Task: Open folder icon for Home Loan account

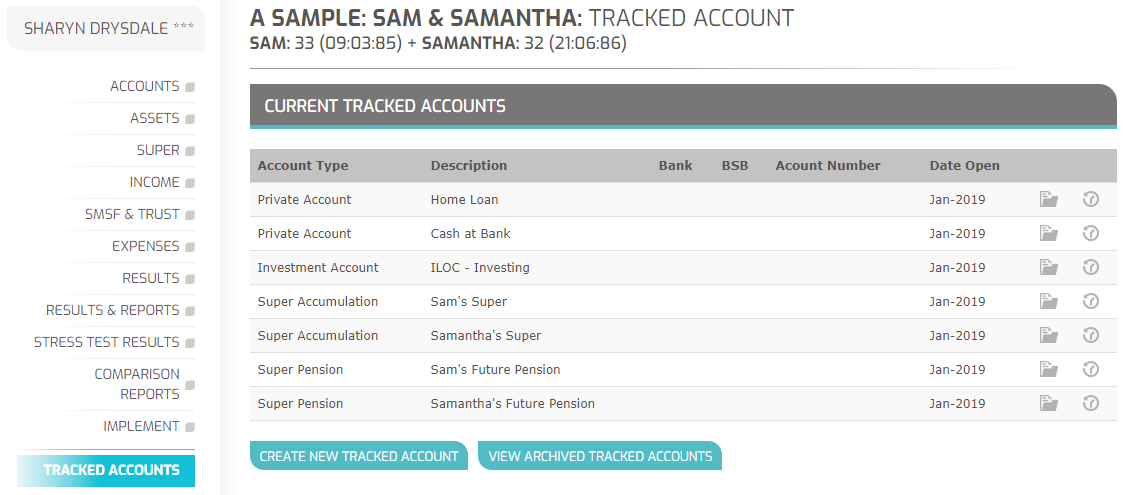Action: [1049, 200]
